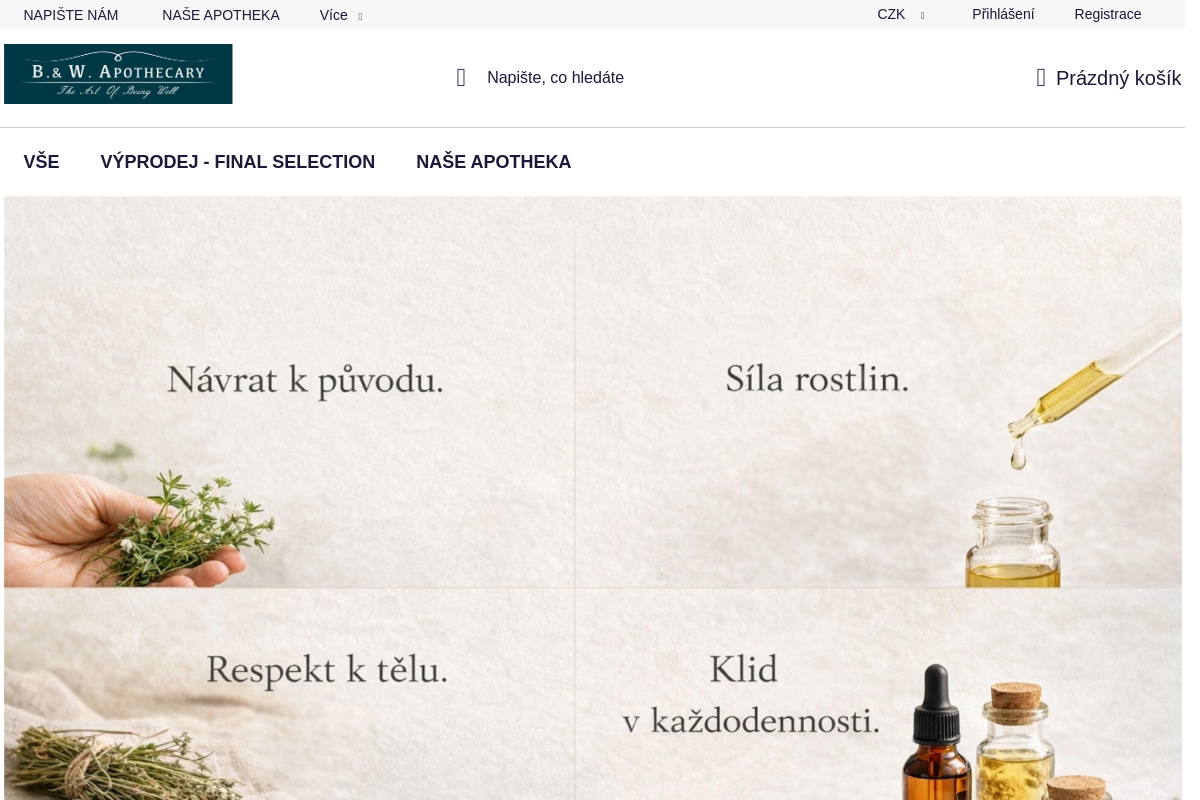Select the VŠE category menu item
Image resolution: width=1200 pixels, height=800 pixels.
tap(41, 162)
